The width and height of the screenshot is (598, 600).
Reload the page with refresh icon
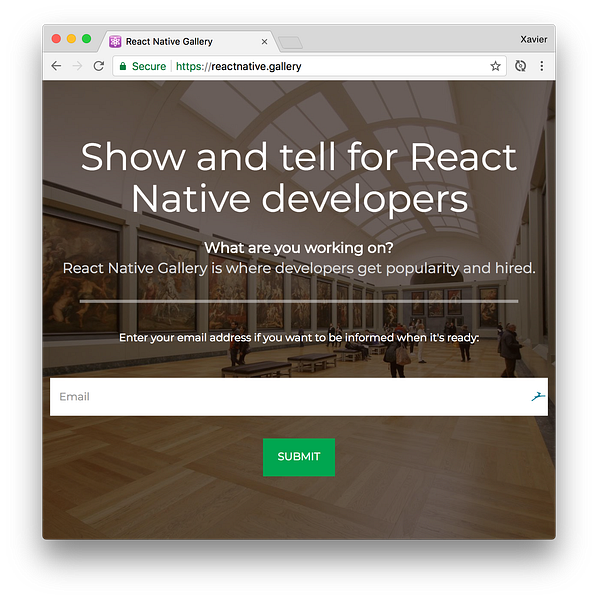(99, 66)
